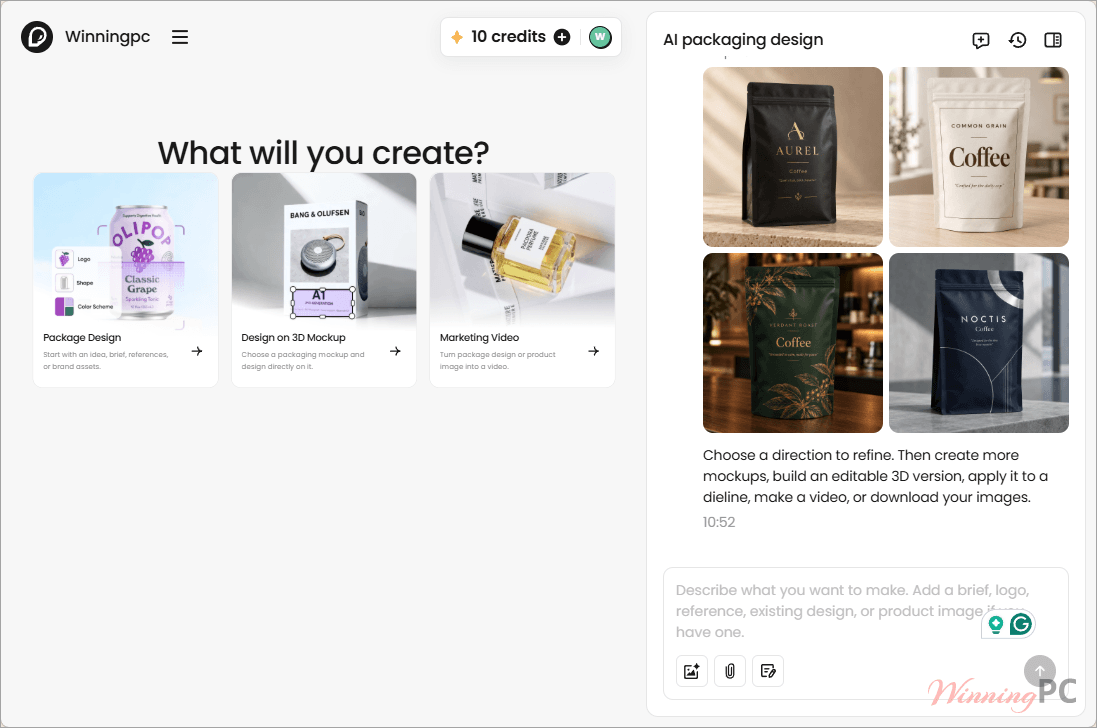Select the green Verdant Roast coffee mockup
Image resolution: width=1097 pixels, height=728 pixels.
tap(793, 343)
